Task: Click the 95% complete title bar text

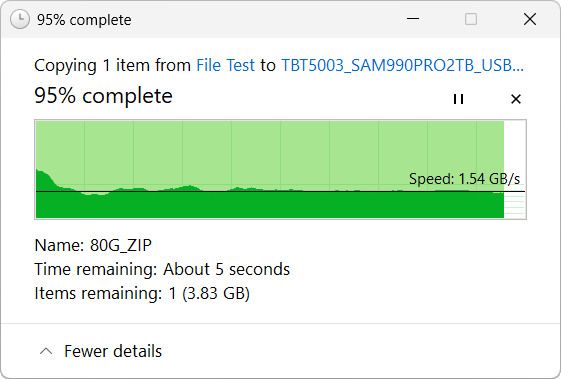Action: (x=84, y=20)
